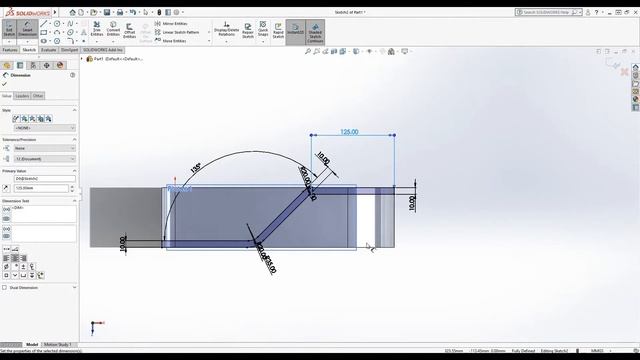Screen dimensions: 640x360
Task: Collapse the Dimension Text section
Action: [x=74, y=201]
